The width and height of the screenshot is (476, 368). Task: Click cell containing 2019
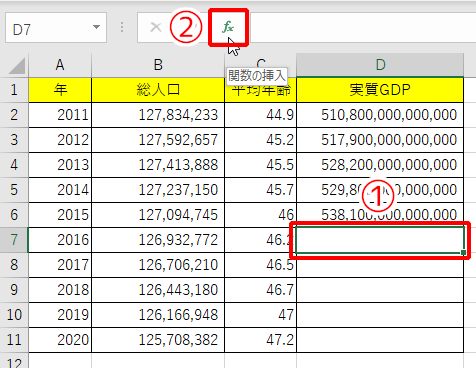[x=60, y=315]
